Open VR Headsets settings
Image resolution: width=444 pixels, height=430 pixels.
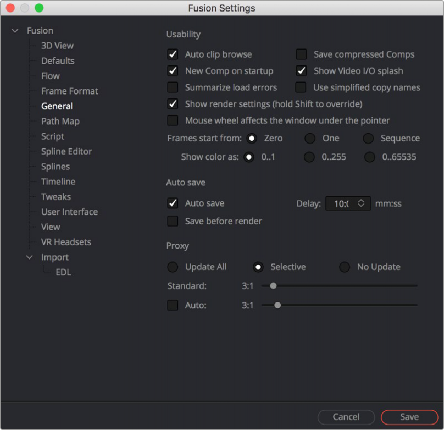(66, 242)
